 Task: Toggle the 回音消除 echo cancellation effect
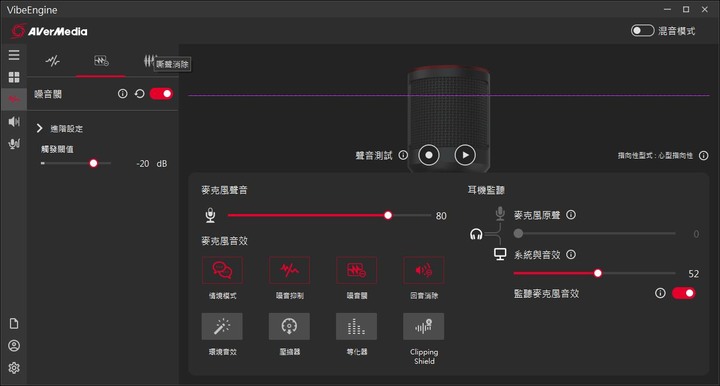[423, 270]
